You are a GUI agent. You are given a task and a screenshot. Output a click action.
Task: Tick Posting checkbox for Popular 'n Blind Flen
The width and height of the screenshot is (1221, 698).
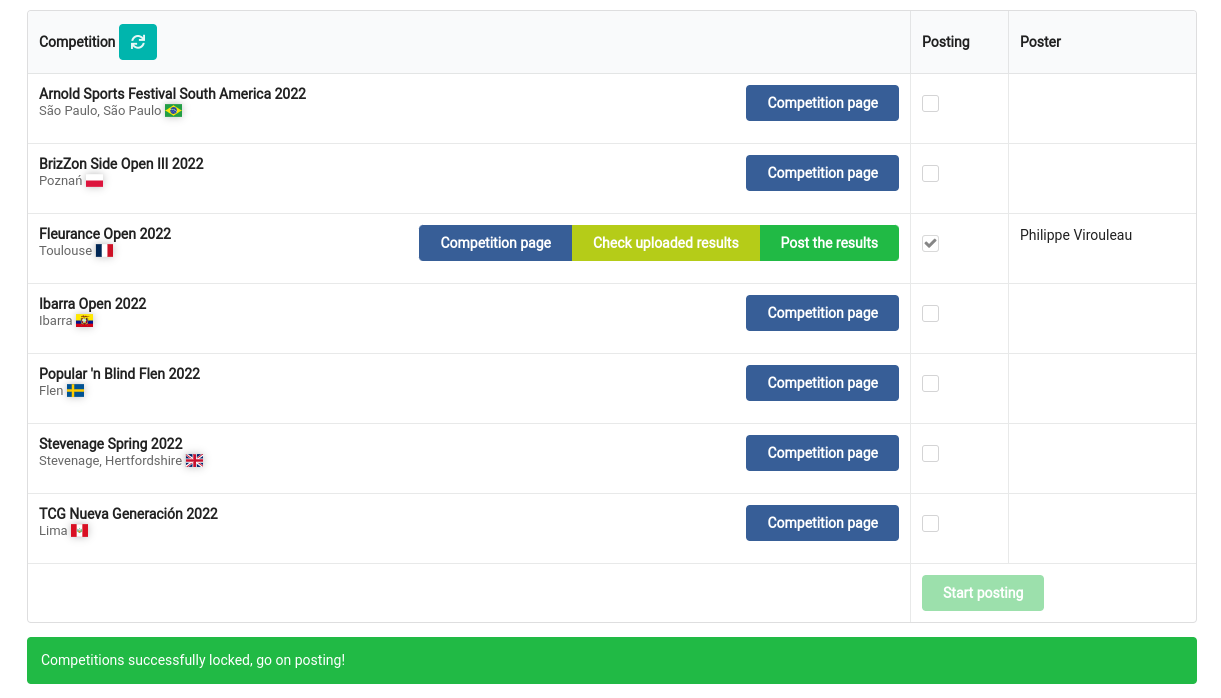930,383
